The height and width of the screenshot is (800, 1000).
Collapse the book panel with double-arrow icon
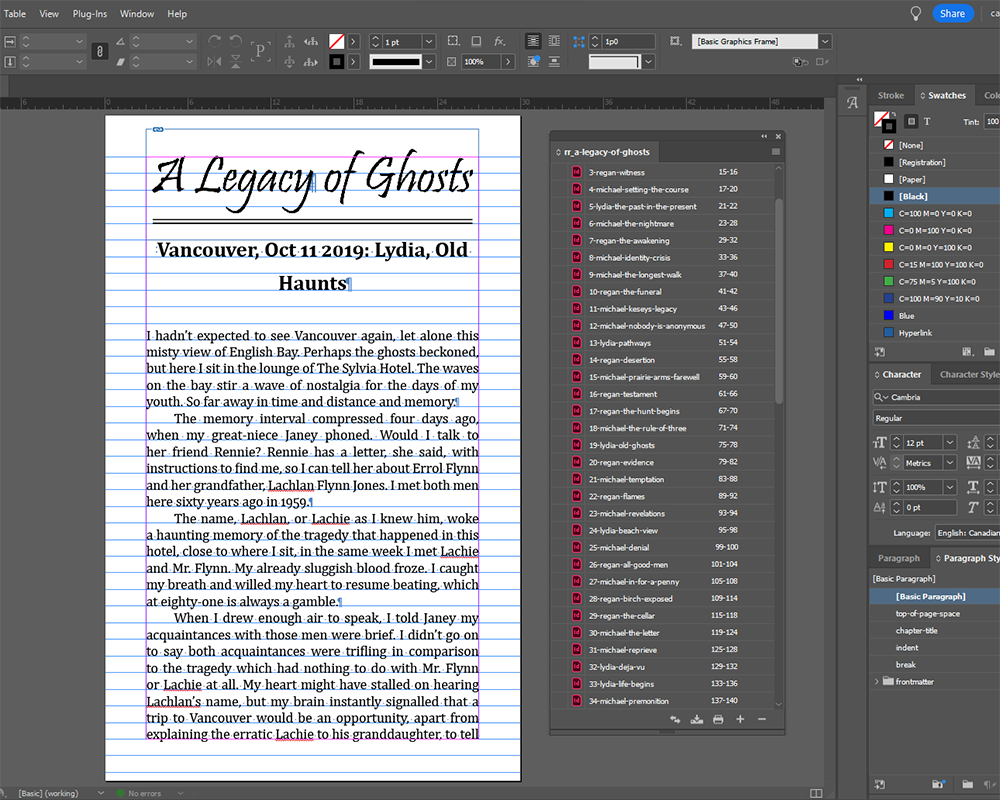click(764, 136)
